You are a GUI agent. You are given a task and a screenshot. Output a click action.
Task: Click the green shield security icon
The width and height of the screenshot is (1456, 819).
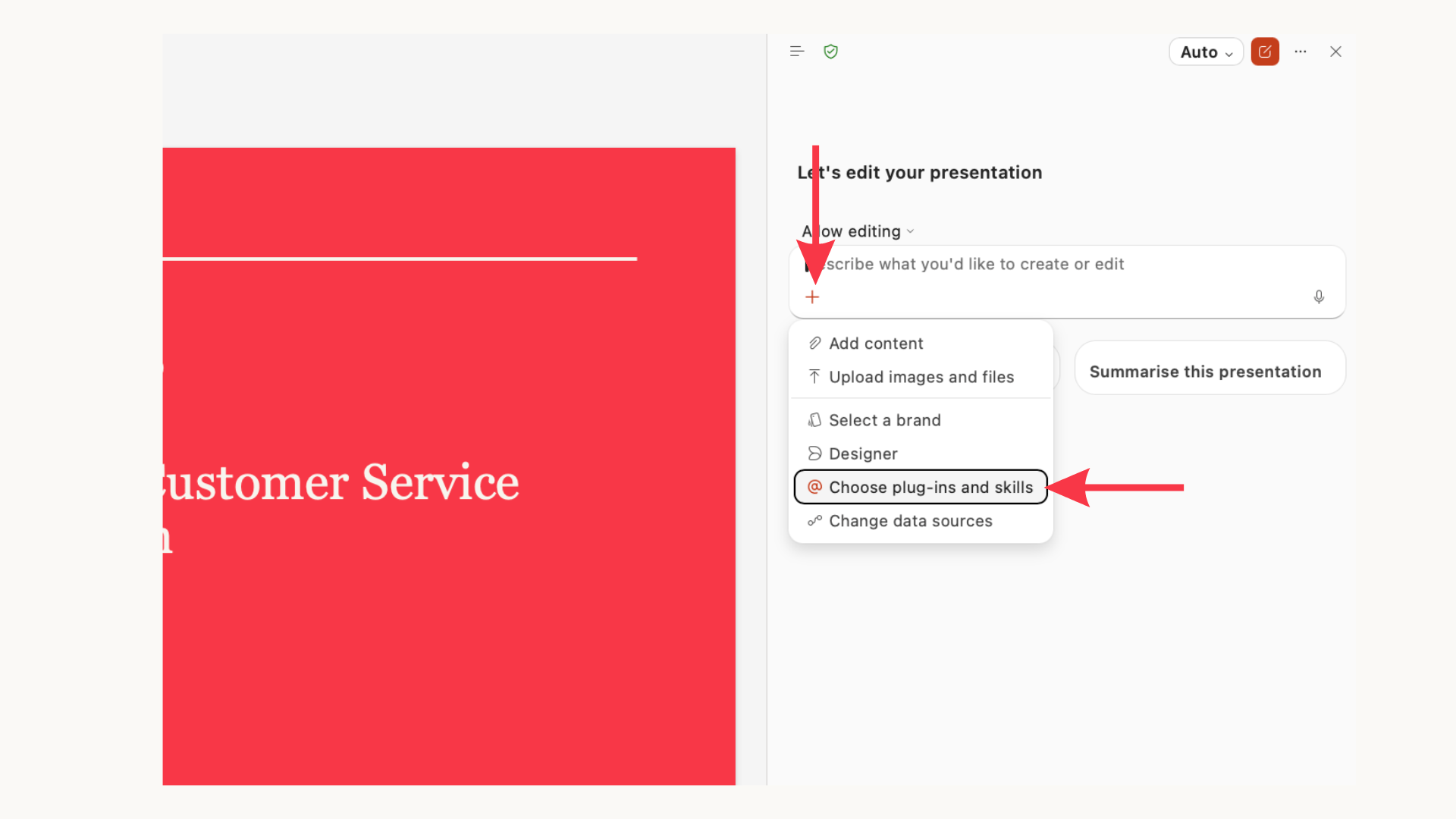coord(830,52)
